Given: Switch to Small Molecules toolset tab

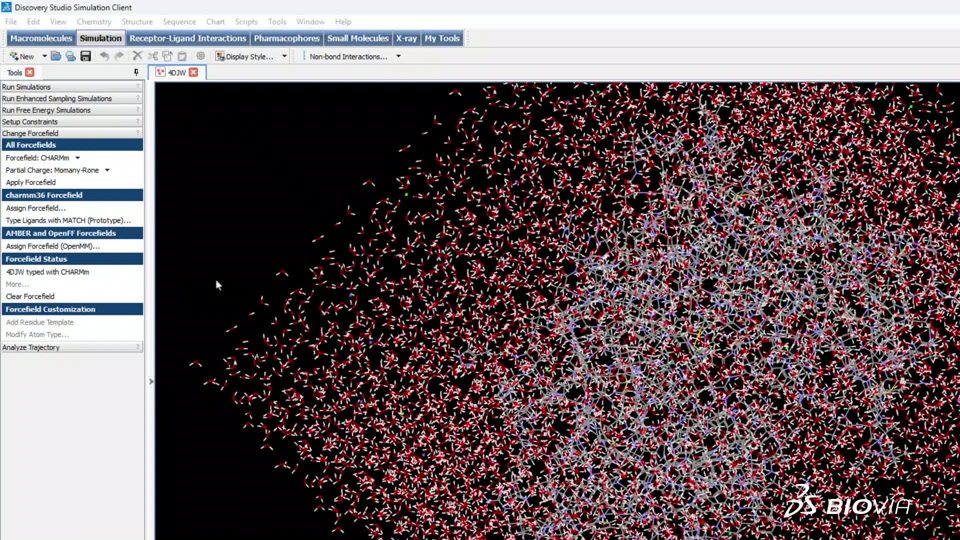Looking at the screenshot, I should [358, 38].
